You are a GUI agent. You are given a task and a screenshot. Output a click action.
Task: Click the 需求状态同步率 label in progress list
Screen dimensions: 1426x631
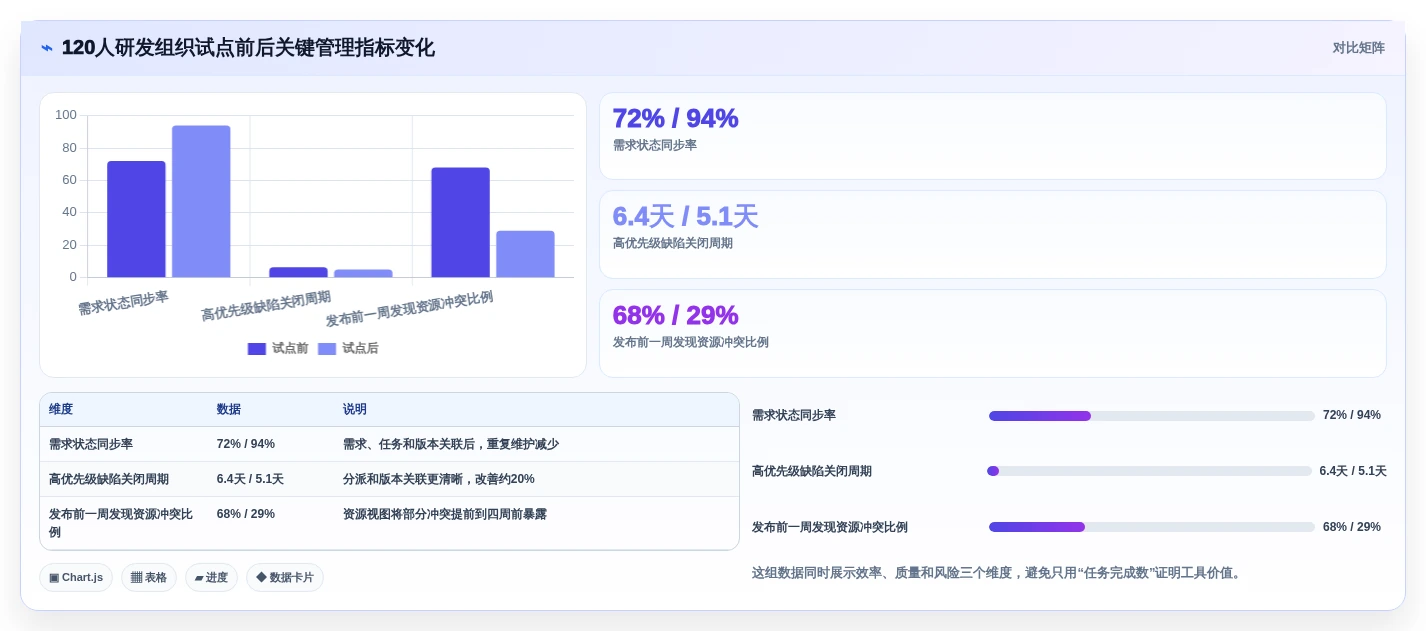point(794,415)
